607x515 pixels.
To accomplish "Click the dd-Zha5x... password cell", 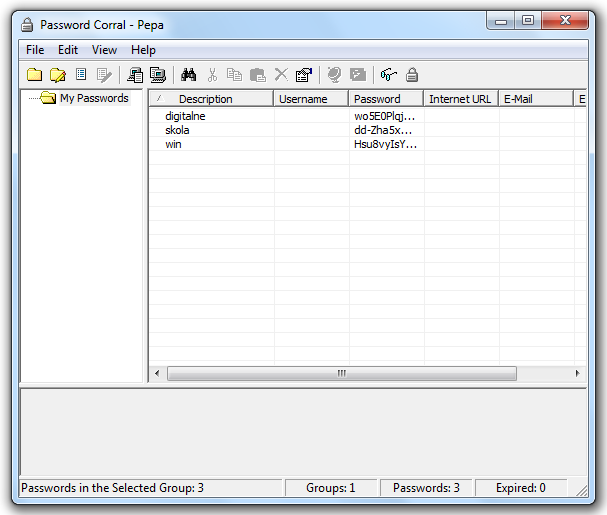I will (x=383, y=130).
